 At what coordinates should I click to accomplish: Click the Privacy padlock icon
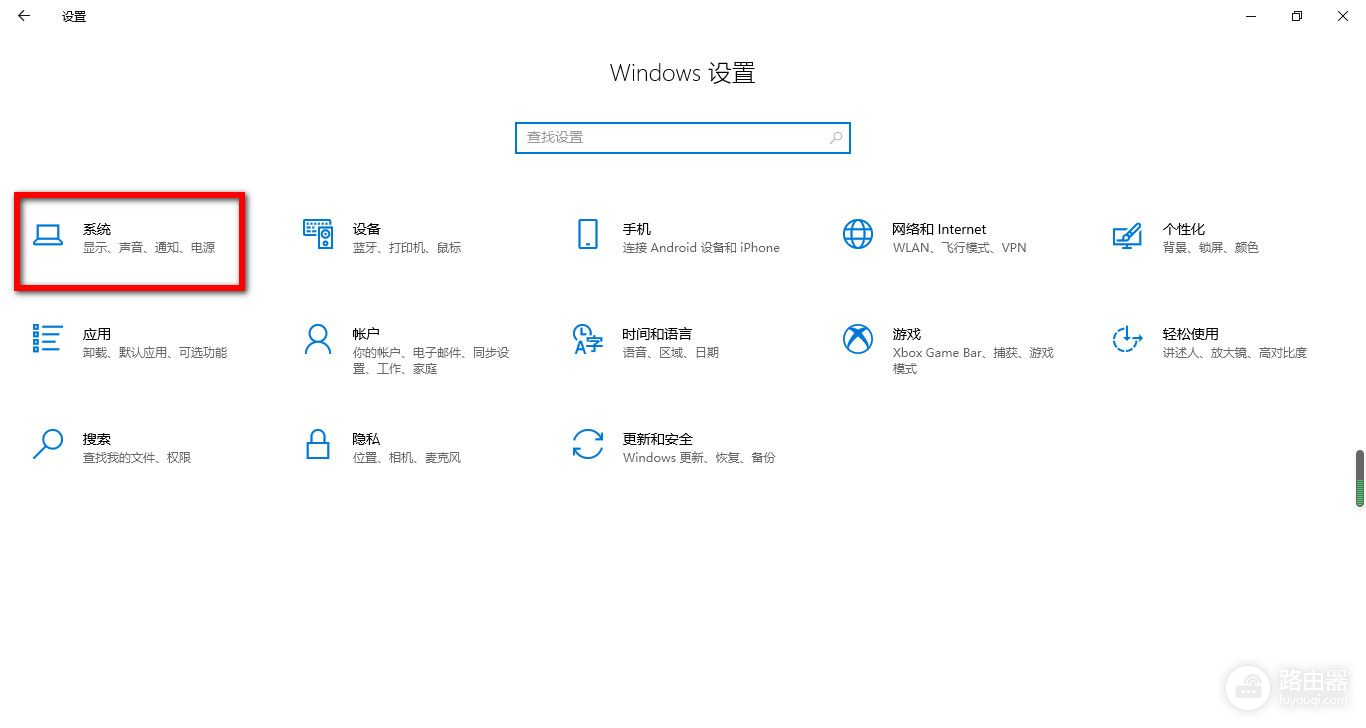tap(317, 444)
